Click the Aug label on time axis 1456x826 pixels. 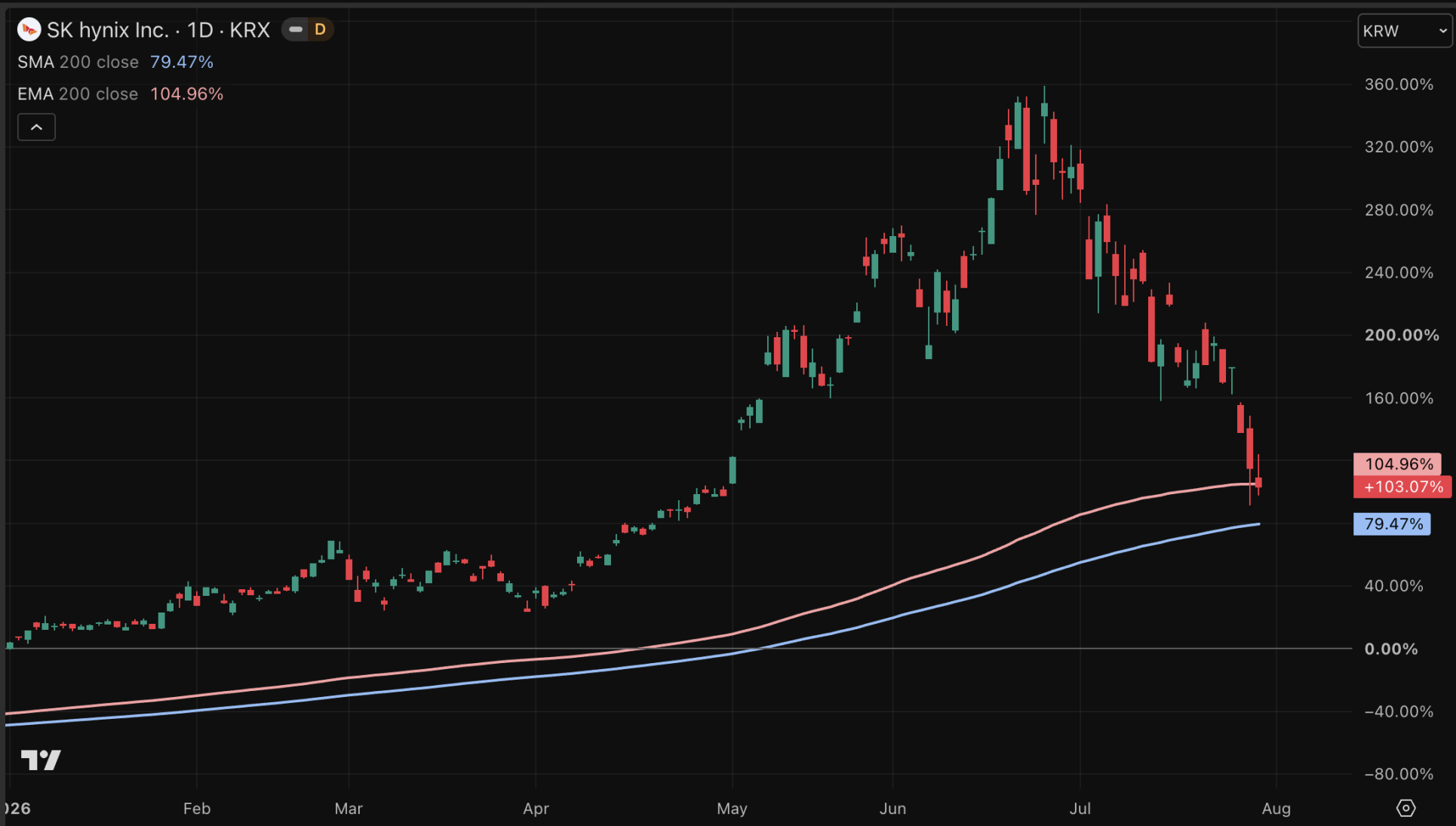pyautogui.click(x=1276, y=809)
